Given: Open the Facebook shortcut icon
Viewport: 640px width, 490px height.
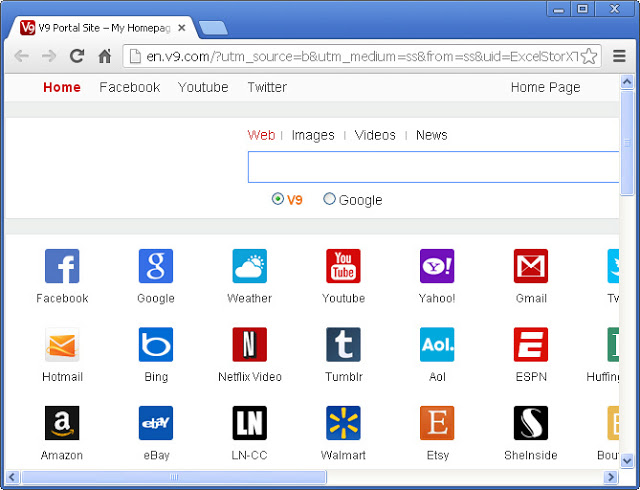Looking at the screenshot, I should coord(62,266).
